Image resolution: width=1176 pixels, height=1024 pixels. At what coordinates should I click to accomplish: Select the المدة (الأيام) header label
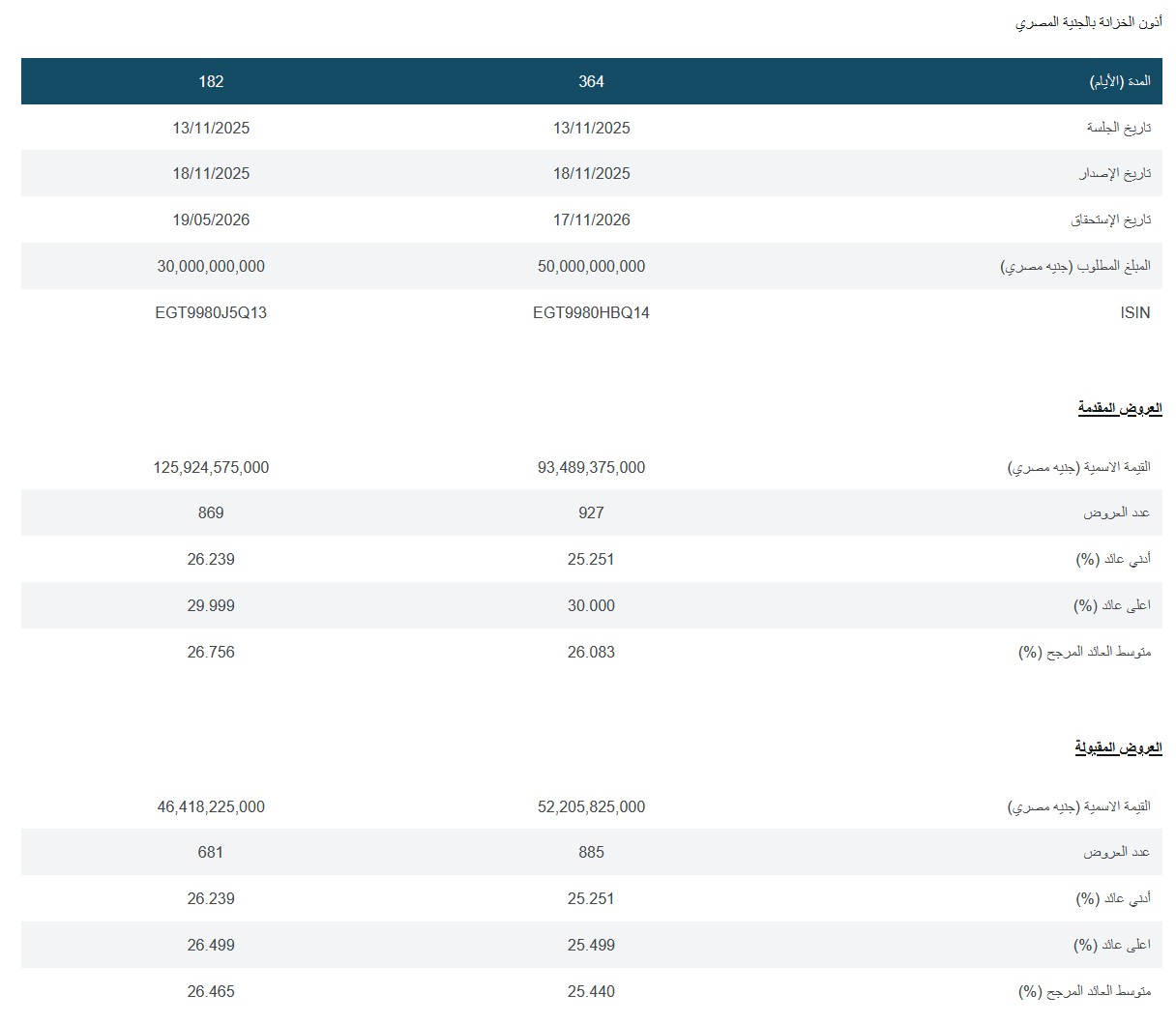1120,81
